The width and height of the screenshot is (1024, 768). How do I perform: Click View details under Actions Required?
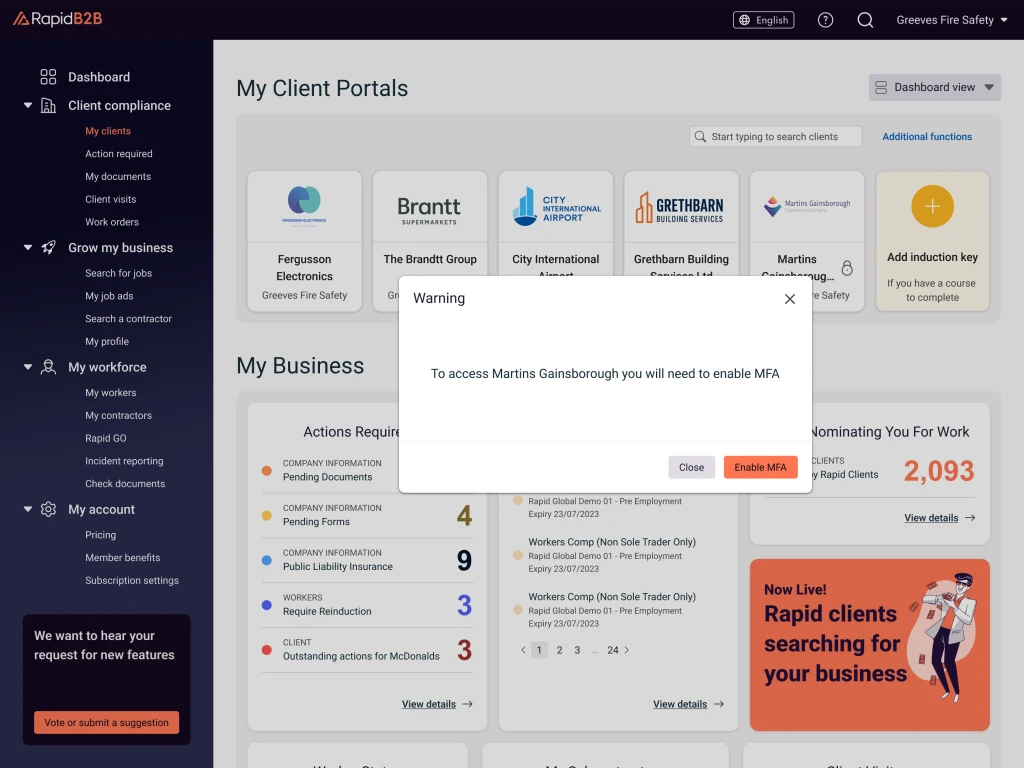tap(437, 705)
